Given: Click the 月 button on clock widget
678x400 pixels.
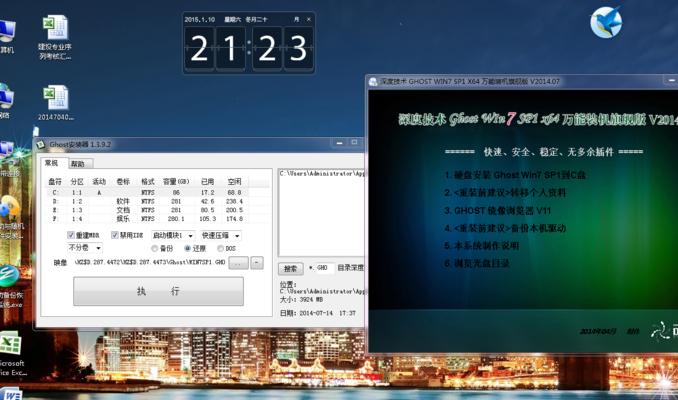Looking at the screenshot, I should pyautogui.click(x=296, y=19).
